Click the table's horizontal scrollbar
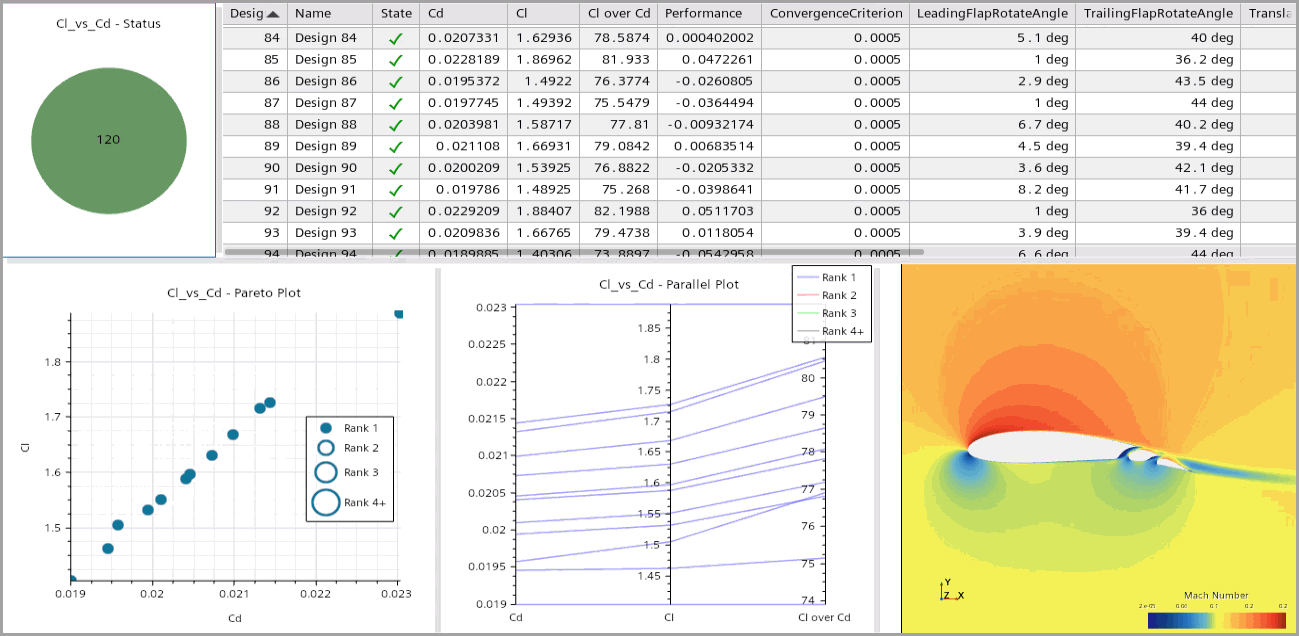This screenshot has width=1299, height=636. pyautogui.click(x=574, y=252)
